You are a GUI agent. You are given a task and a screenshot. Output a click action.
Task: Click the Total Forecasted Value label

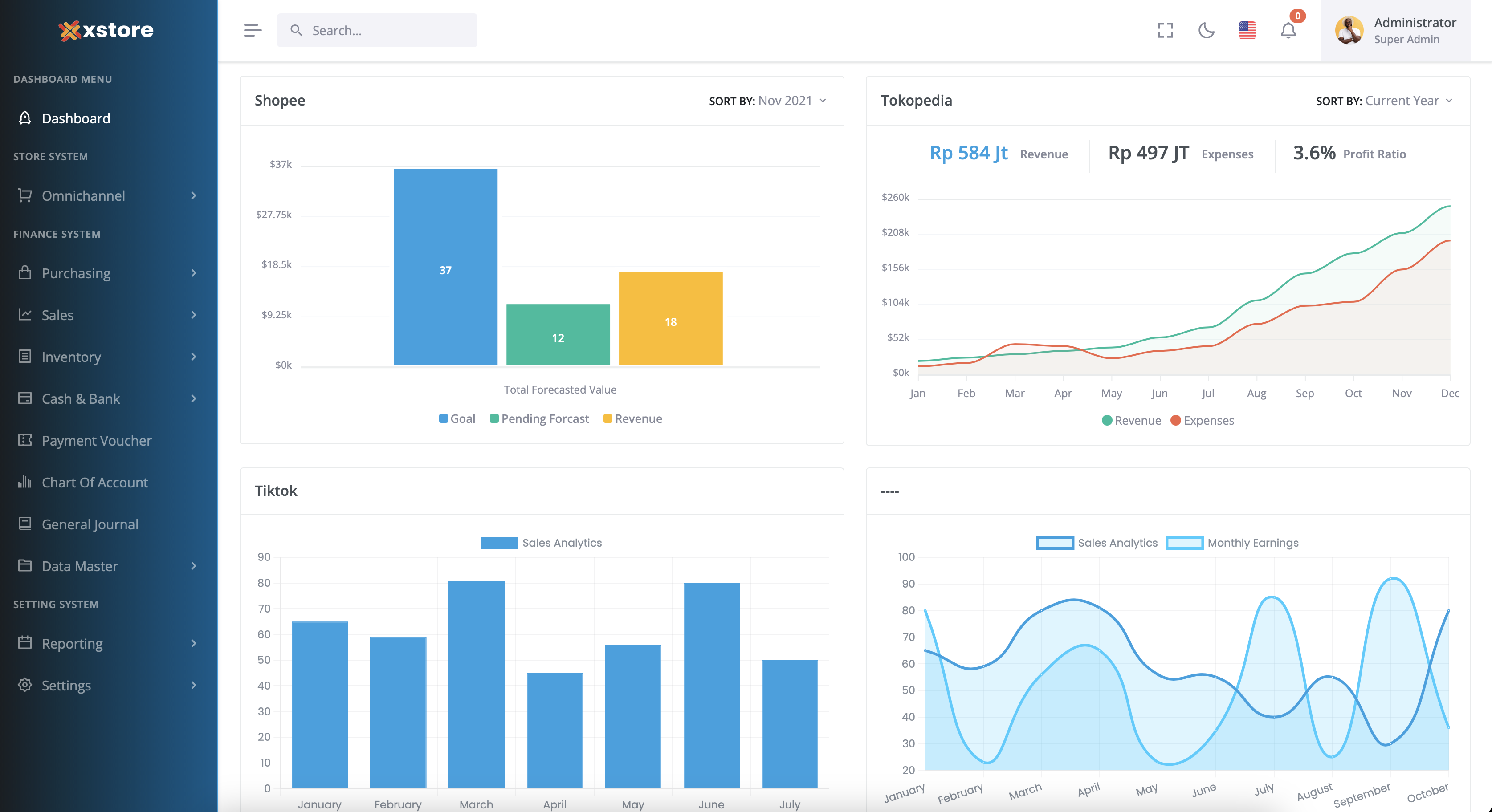coord(560,390)
